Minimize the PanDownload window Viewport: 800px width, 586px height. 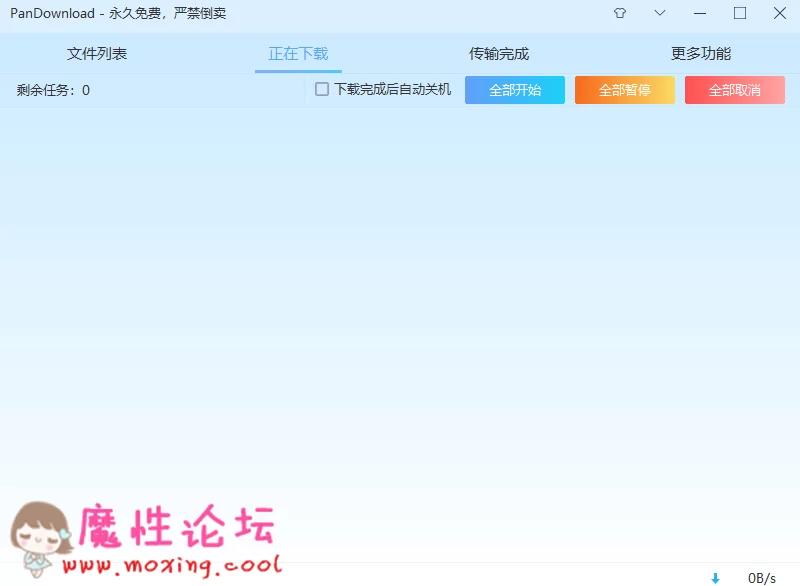tap(700, 13)
